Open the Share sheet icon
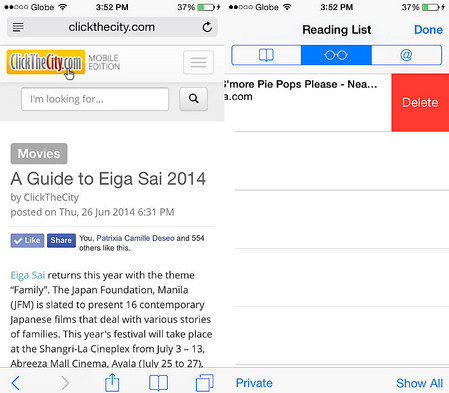The height and width of the screenshot is (393, 449). click(x=112, y=382)
